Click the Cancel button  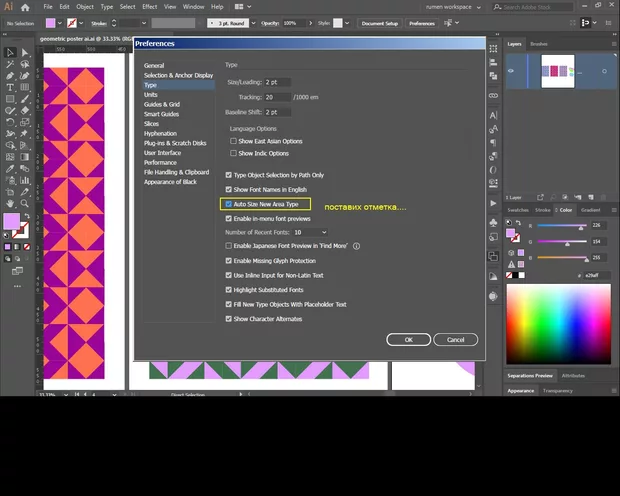[x=455, y=340]
